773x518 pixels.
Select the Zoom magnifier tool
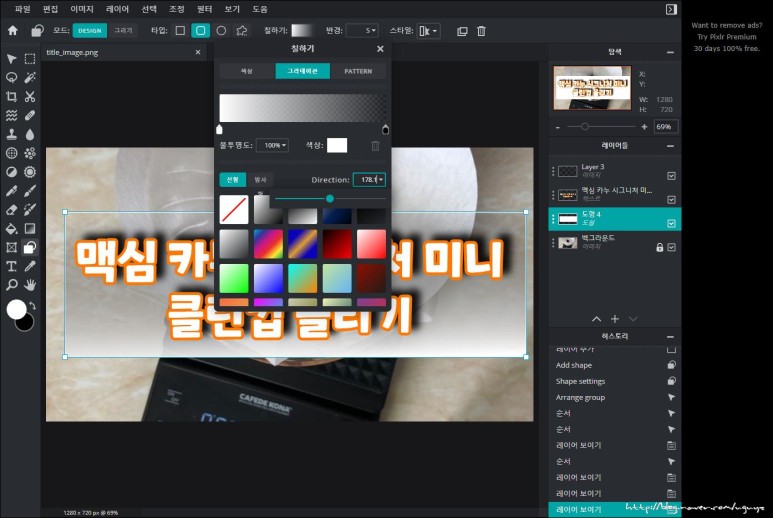(11, 285)
